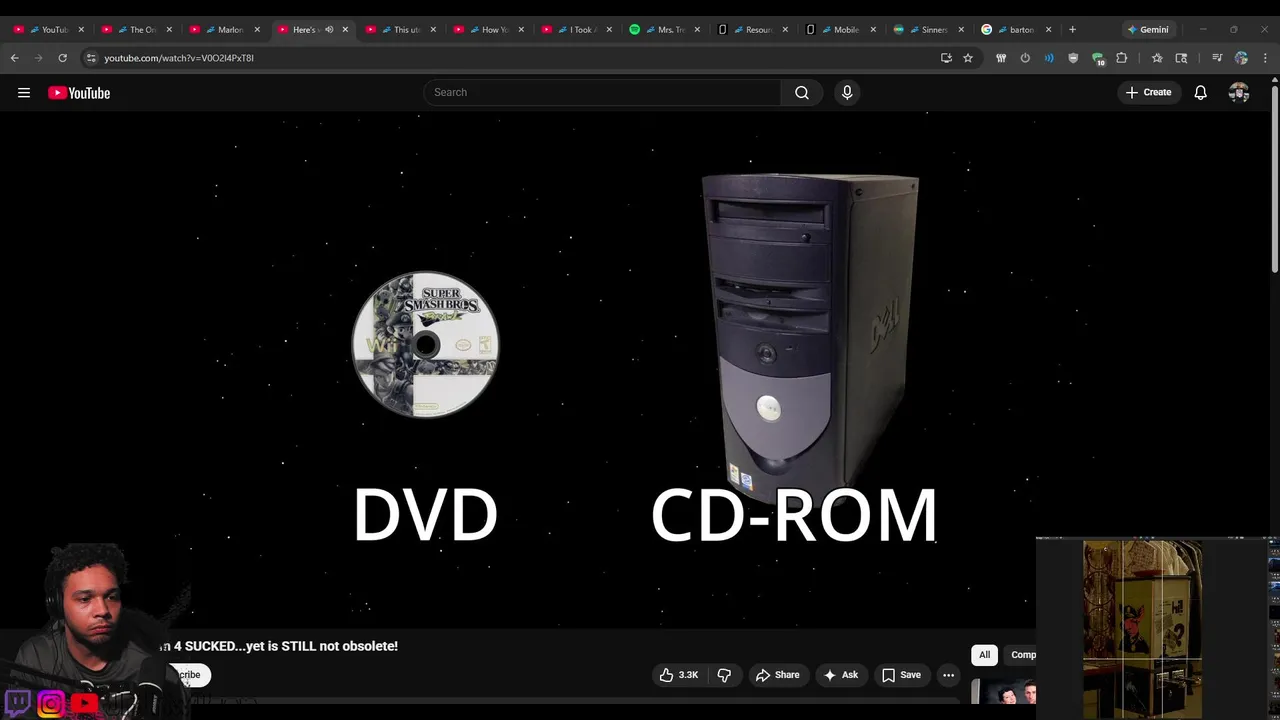Switch to the 'Marlon' tab
The height and width of the screenshot is (720, 1280).
coord(223,30)
